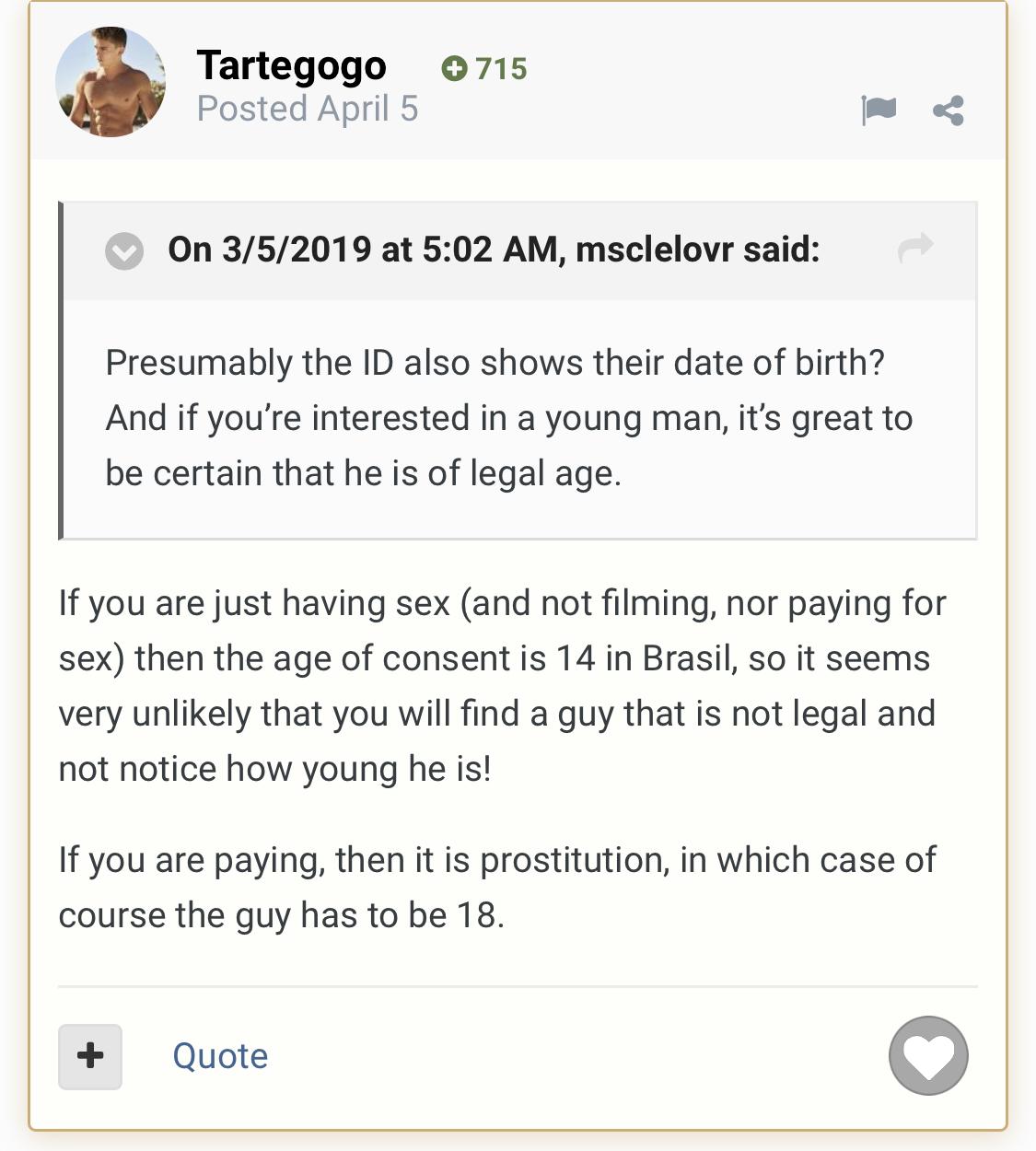Click the mscleovr said quote header
The width and height of the screenshot is (1036, 1151).
494,250
